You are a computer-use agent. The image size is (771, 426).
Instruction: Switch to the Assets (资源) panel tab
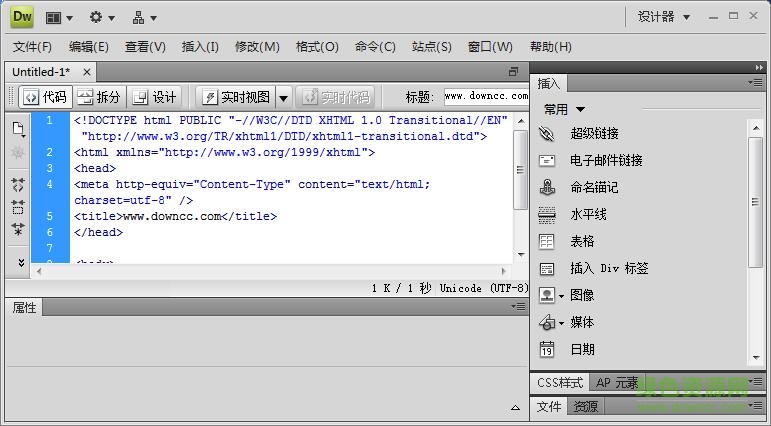(x=586, y=406)
